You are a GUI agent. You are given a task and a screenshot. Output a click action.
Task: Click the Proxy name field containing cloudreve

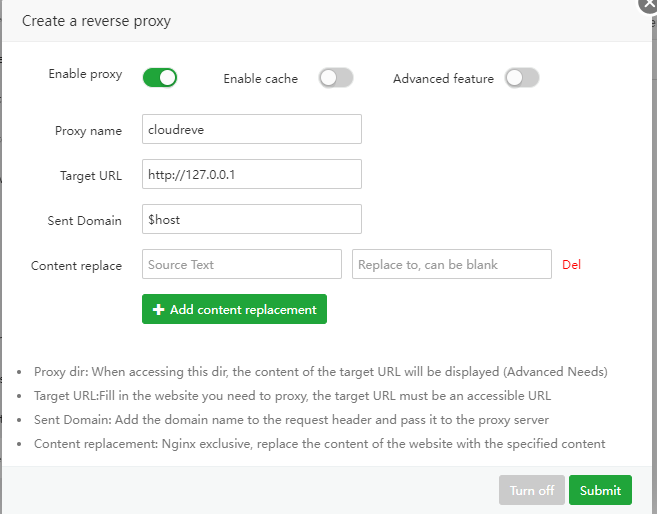(x=252, y=129)
